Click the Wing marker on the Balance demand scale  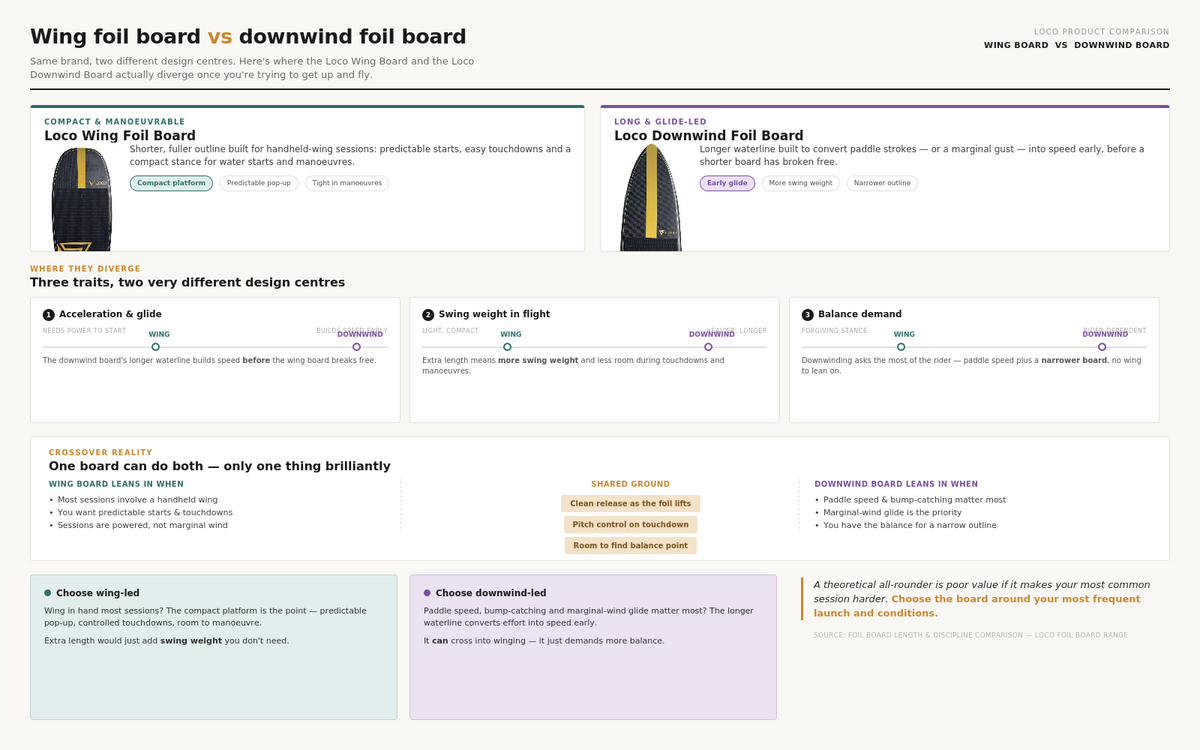pyautogui.click(x=901, y=347)
